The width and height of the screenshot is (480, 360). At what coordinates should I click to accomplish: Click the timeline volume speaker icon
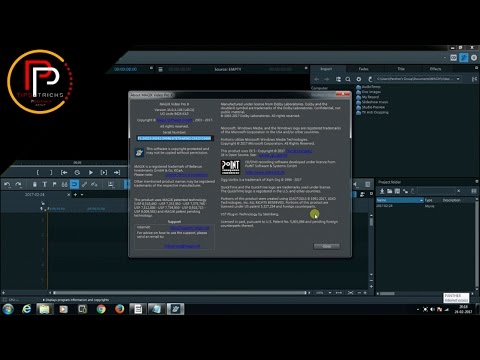pyautogui.click(x=355, y=184)
